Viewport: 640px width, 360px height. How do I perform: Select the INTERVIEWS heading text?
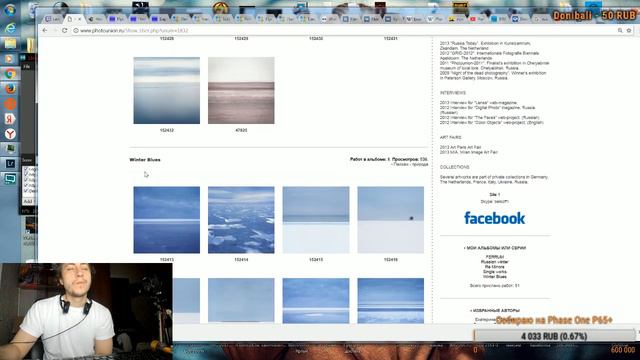453,93
